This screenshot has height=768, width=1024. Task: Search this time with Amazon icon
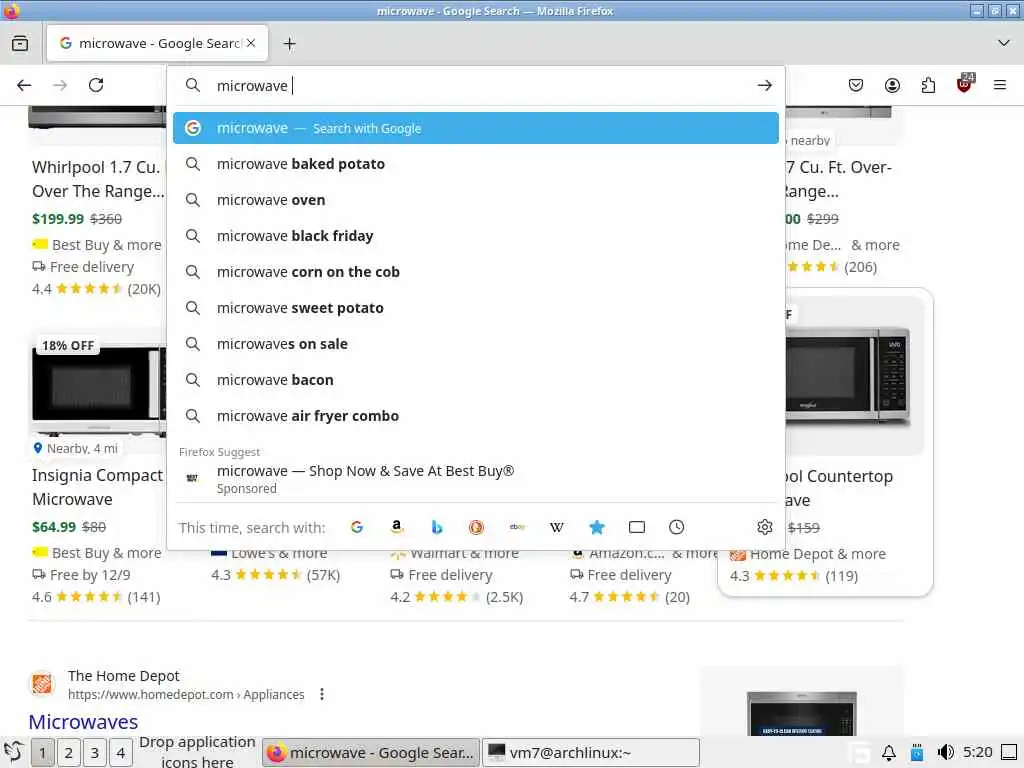tap(396, 527)
